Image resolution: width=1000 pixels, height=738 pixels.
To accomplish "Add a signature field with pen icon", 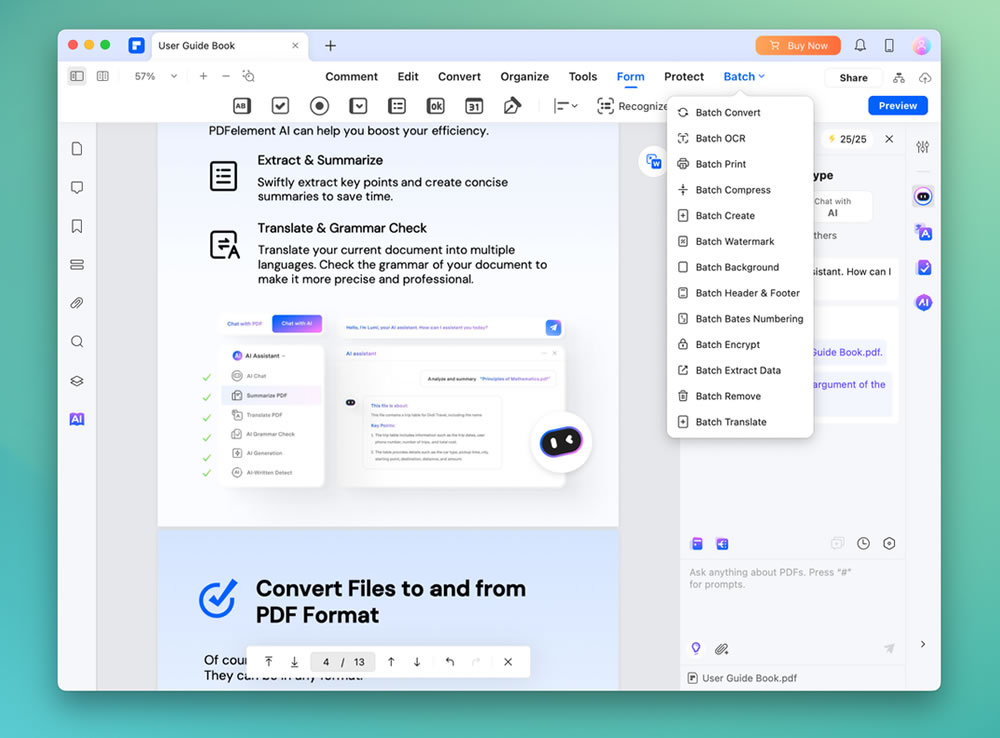I will point(512,106).
